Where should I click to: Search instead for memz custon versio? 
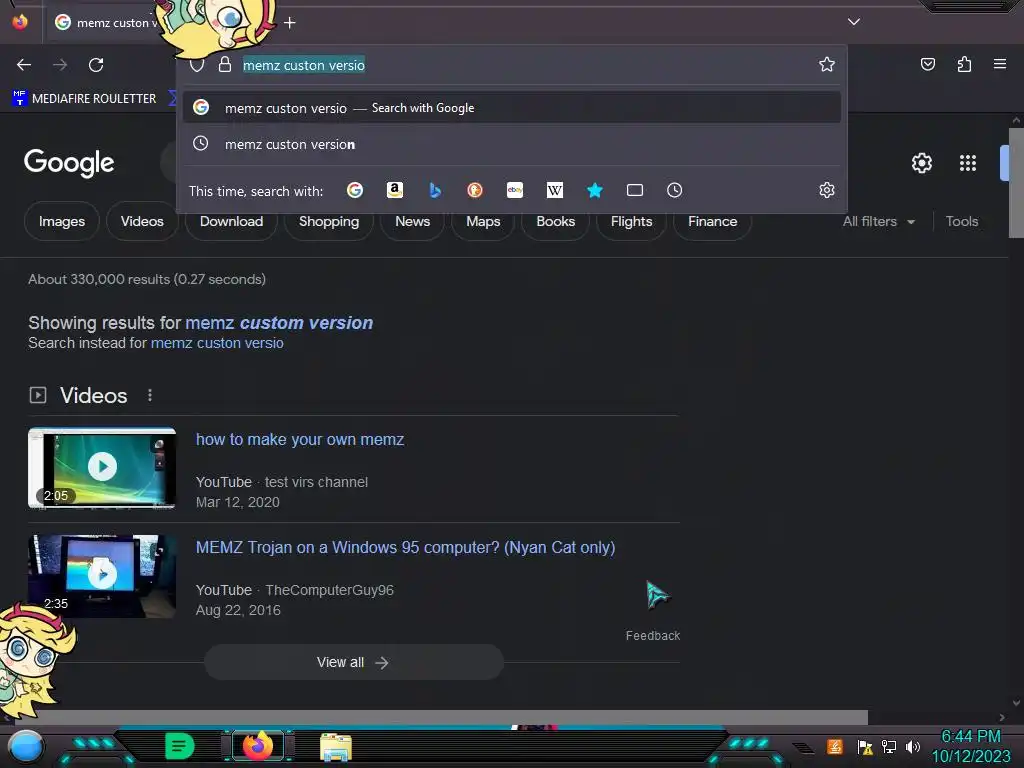(217, 343)
